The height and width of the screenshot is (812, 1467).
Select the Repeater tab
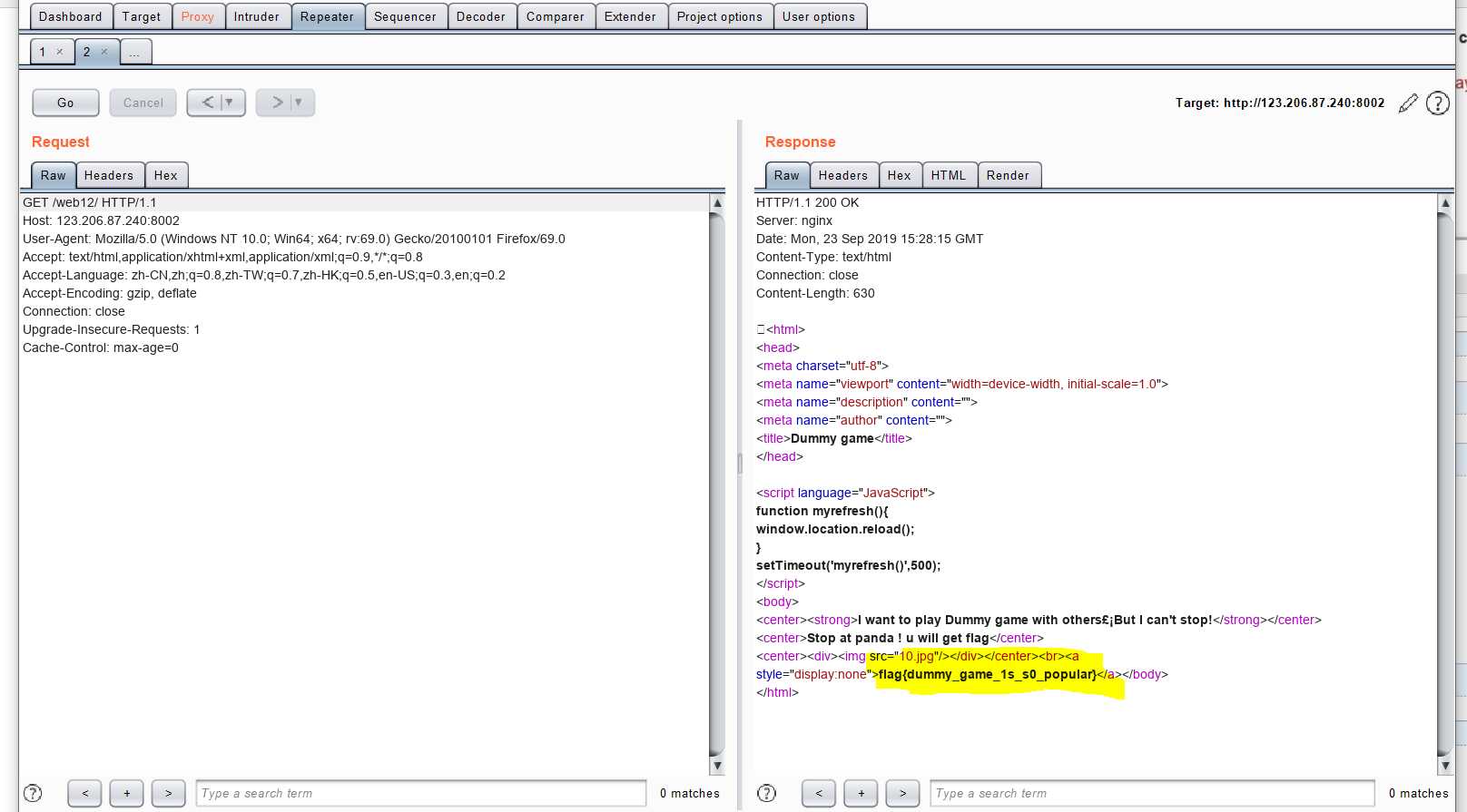pyautogui.click(x=327, y=16)
